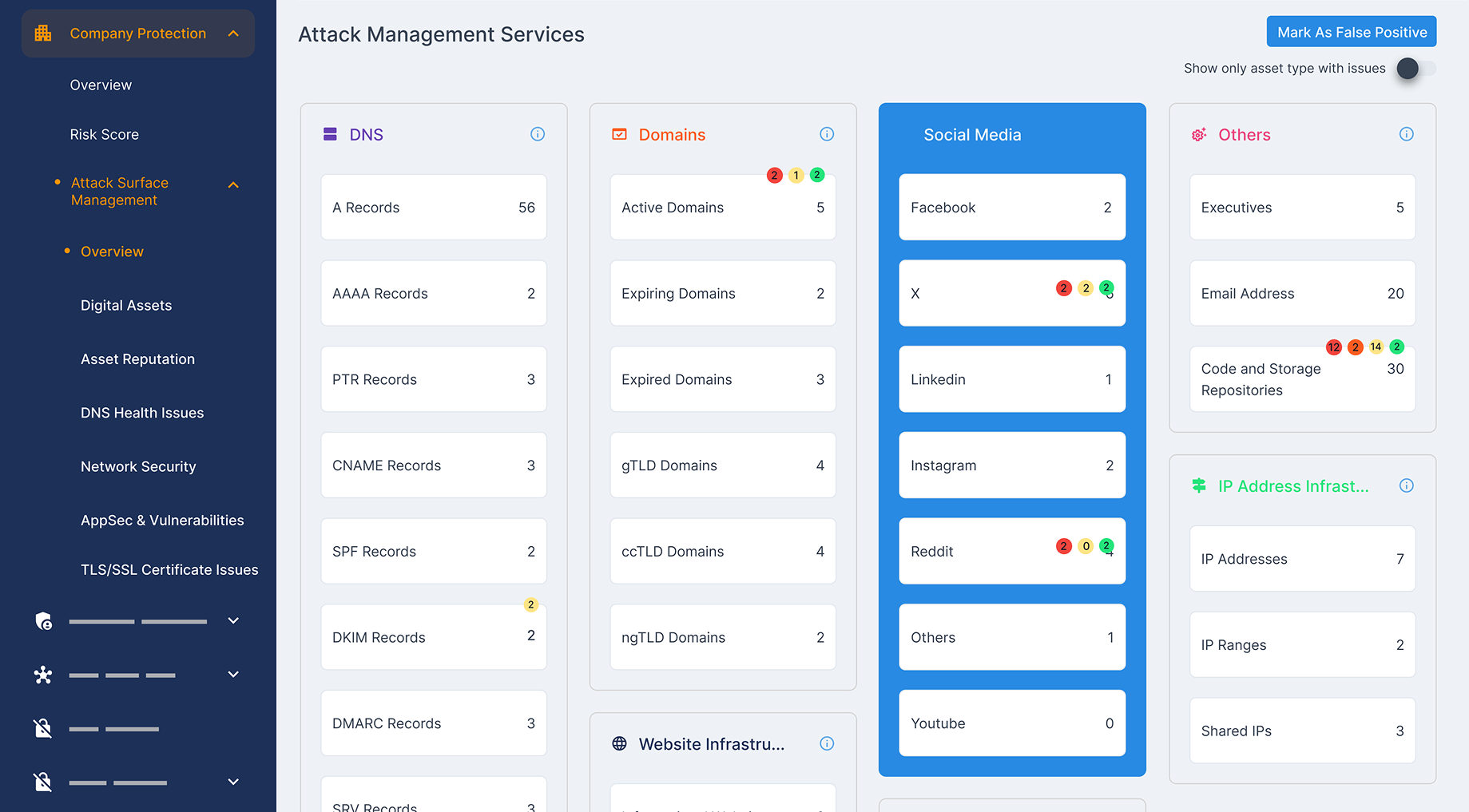Open AppSec & Vulnerabilities
This screenshot has width=1469, height=812.
pyautogui.click(x=162, y=520)
